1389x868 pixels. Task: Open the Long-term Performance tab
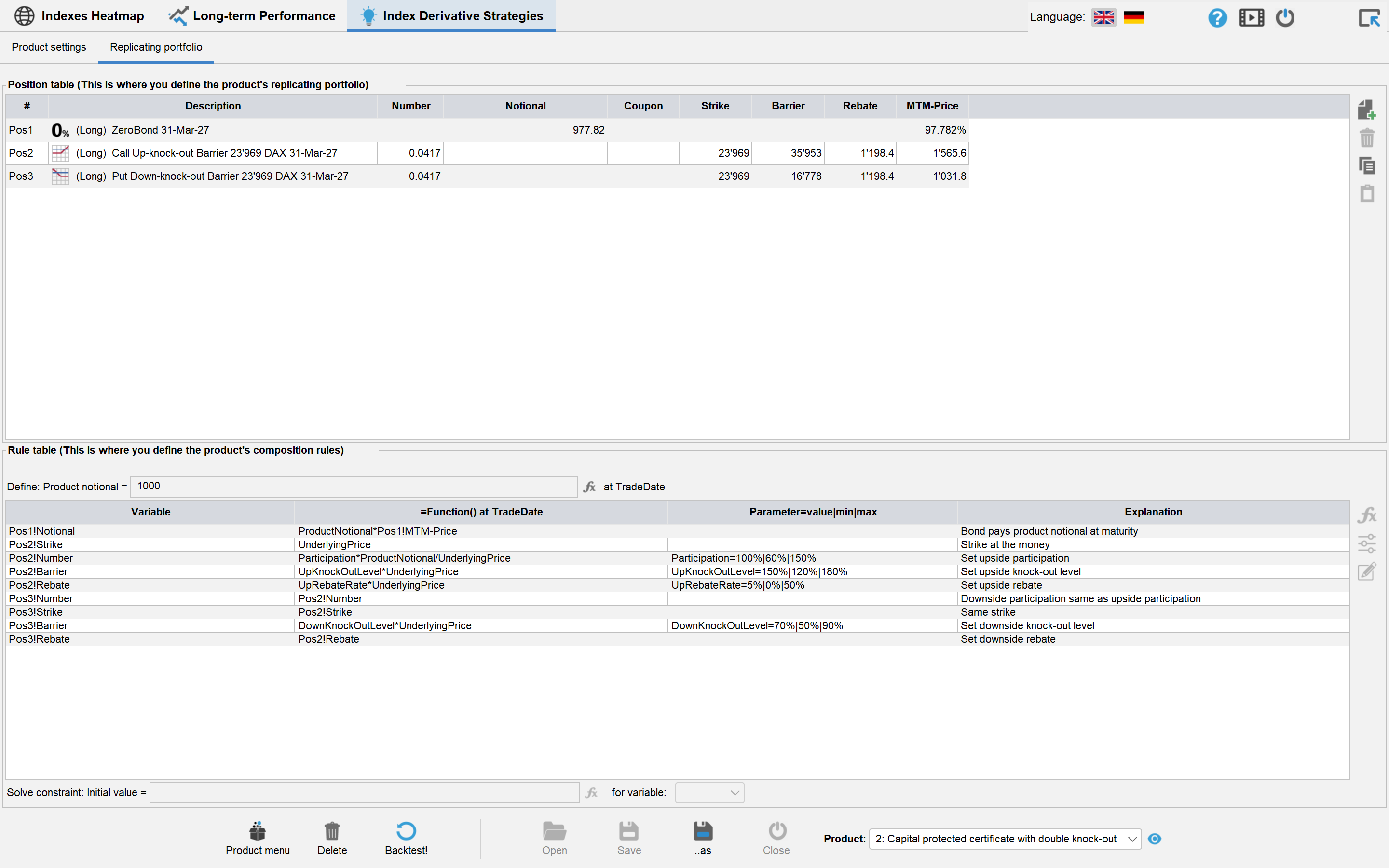[x=251, y=16]
